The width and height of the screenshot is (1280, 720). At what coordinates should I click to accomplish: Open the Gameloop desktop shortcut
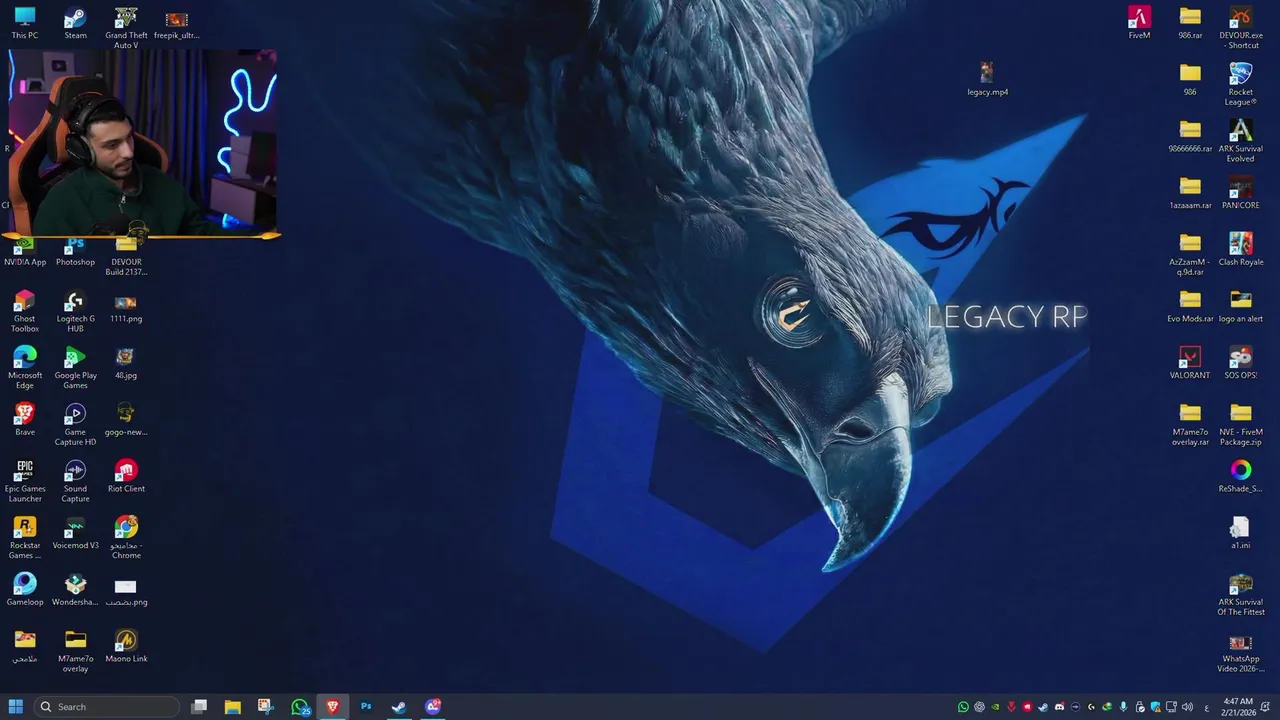coord(25,591)
